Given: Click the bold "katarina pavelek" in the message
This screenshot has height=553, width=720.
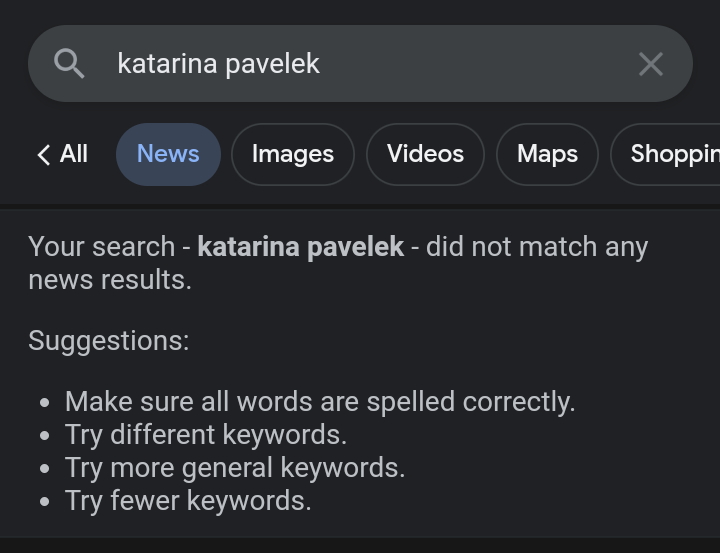Looking at the screenshot, I should 300,246.
